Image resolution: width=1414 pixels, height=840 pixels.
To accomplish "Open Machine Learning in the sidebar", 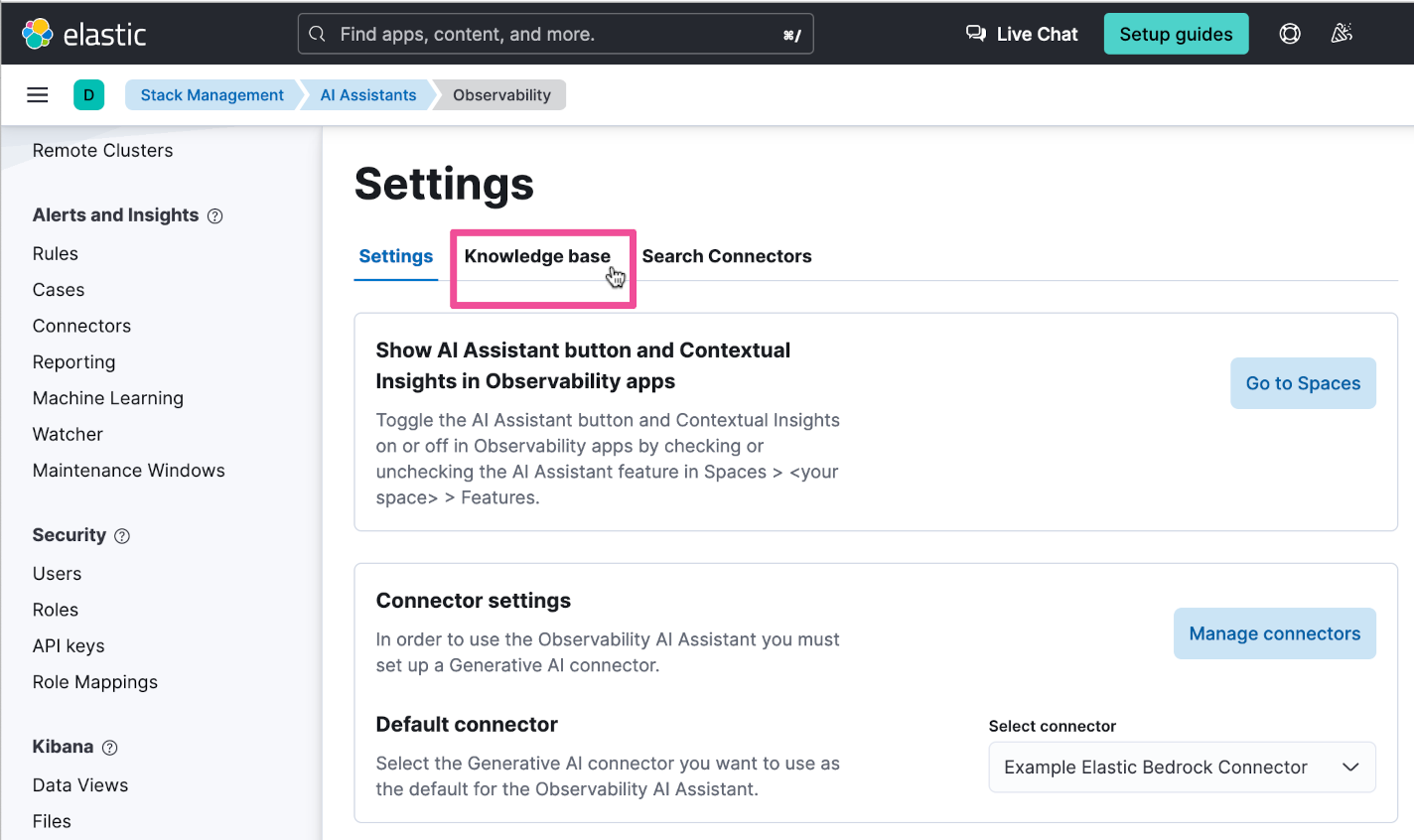I will (x=108, y=398).
